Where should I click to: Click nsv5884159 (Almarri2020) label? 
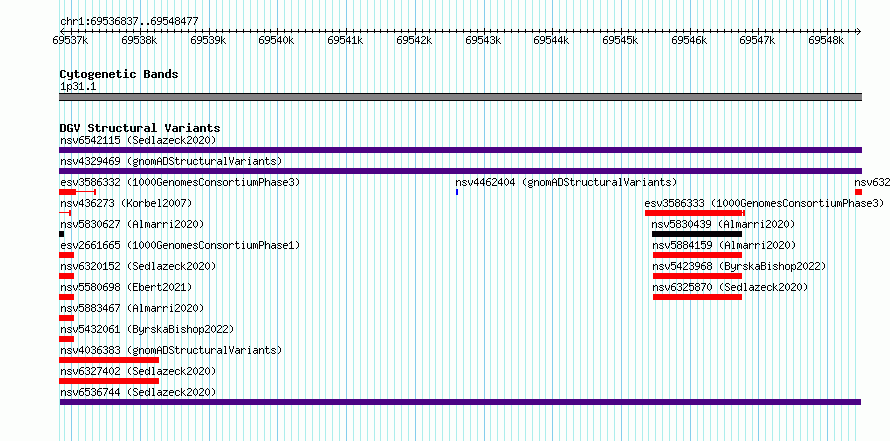(724, 245)
